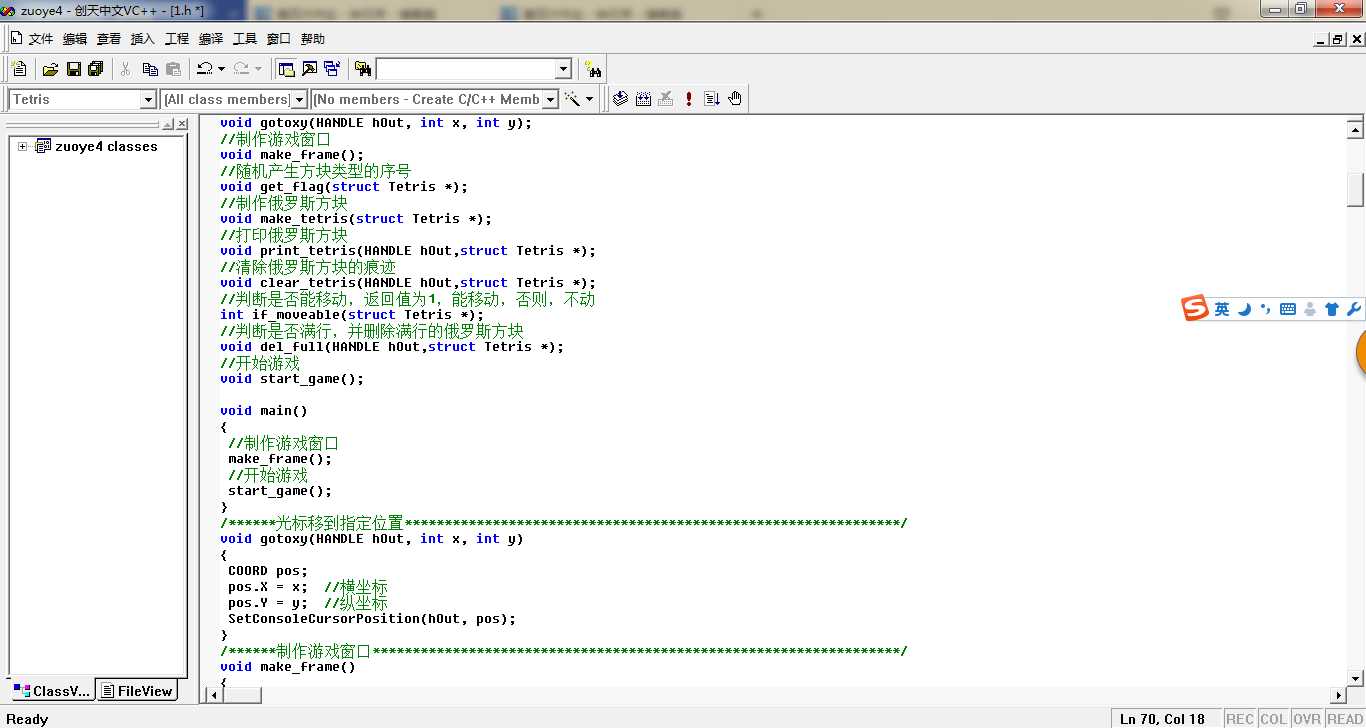The image size is (1366, 728).
Task: Click the Sogou user account icon
Action: [1310, 310]
